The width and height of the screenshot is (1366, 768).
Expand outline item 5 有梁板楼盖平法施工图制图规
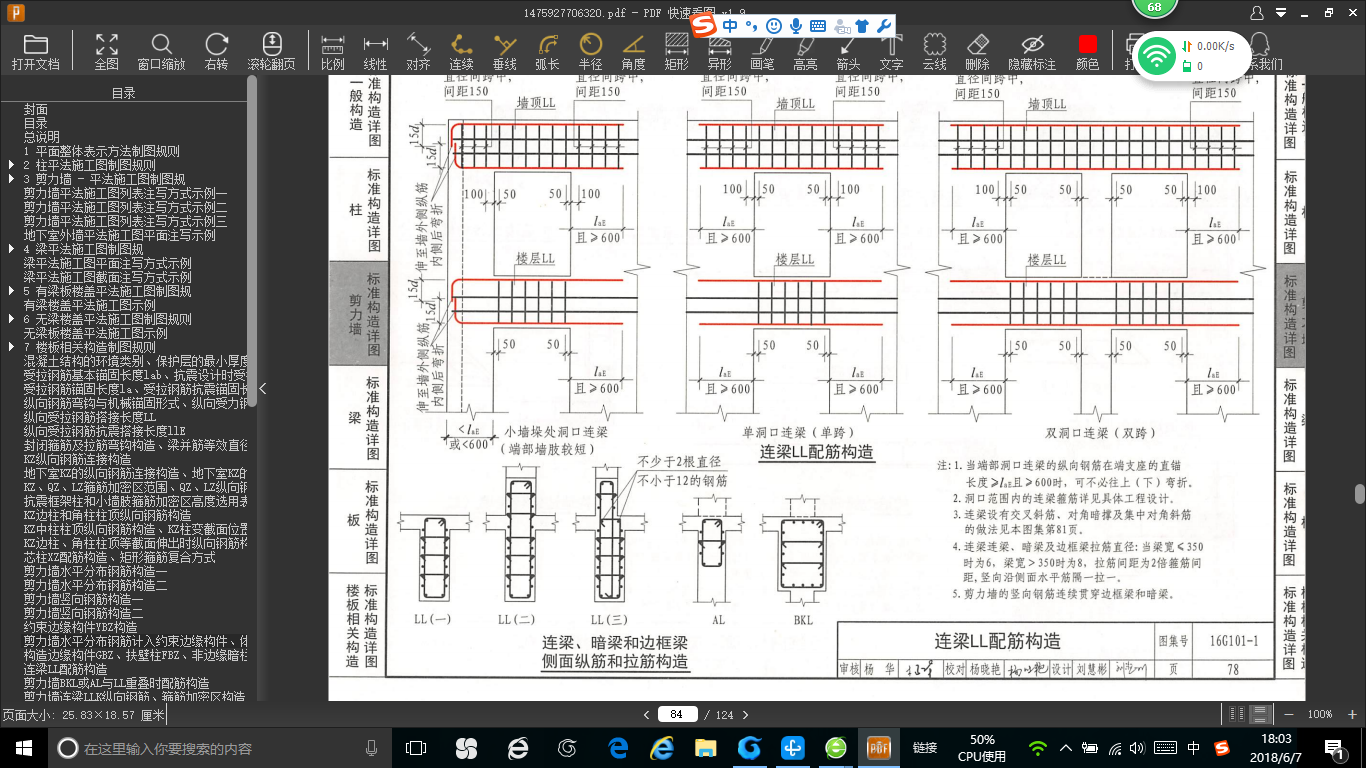coord(11,291)
